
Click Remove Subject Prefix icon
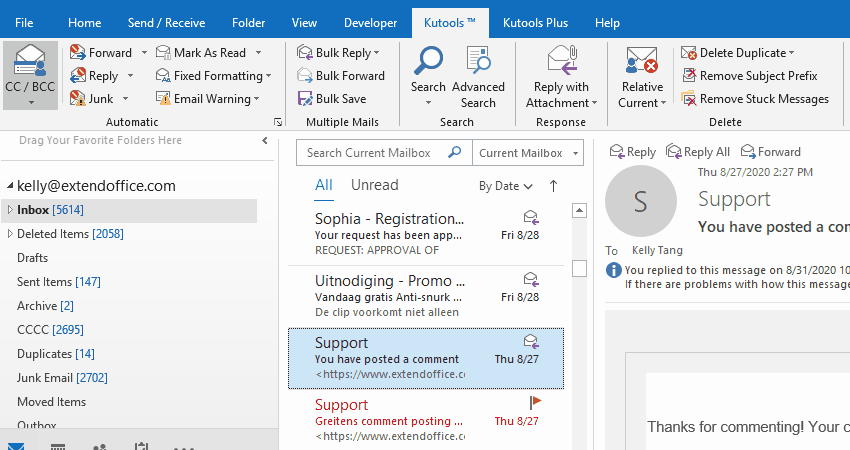tap(688, 75)
